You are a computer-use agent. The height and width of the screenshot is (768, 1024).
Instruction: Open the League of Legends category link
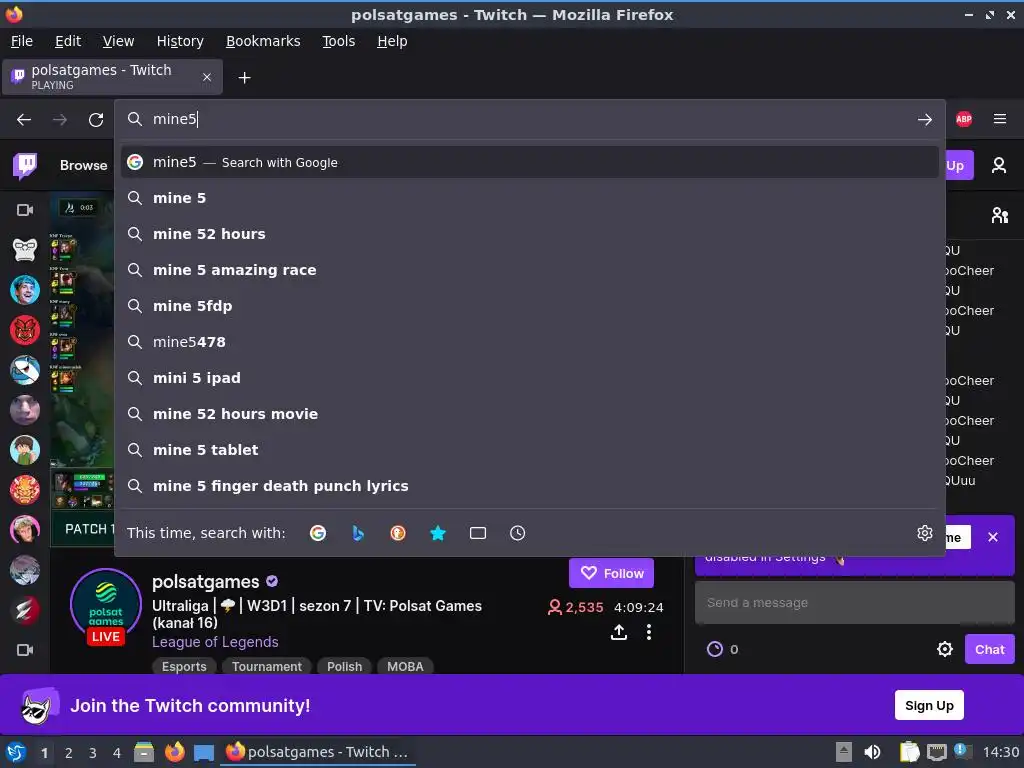215,642
